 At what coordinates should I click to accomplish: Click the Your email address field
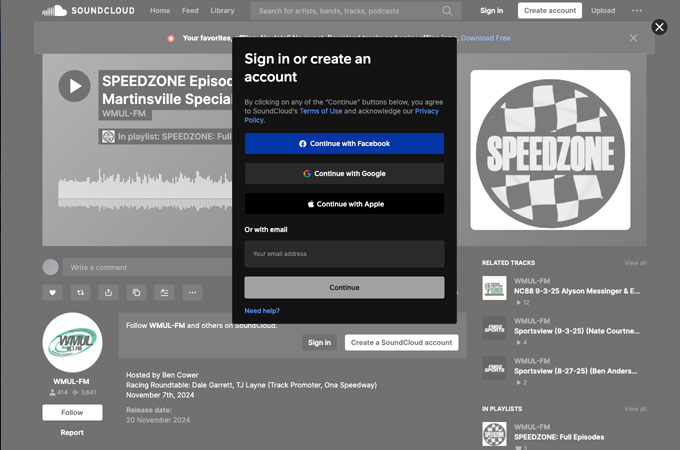[x=344, y=254]
